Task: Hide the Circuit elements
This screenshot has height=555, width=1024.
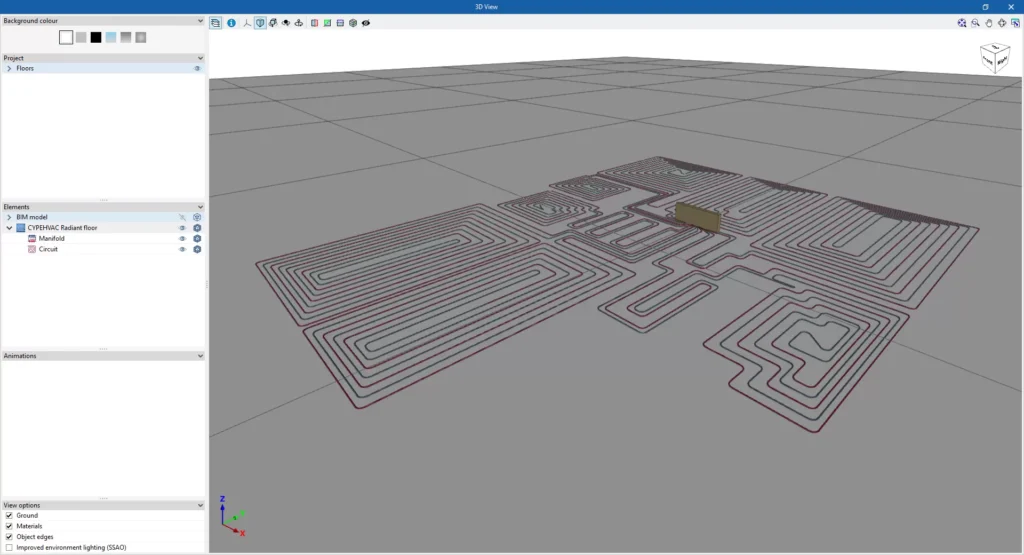Action: click(182, 249)
